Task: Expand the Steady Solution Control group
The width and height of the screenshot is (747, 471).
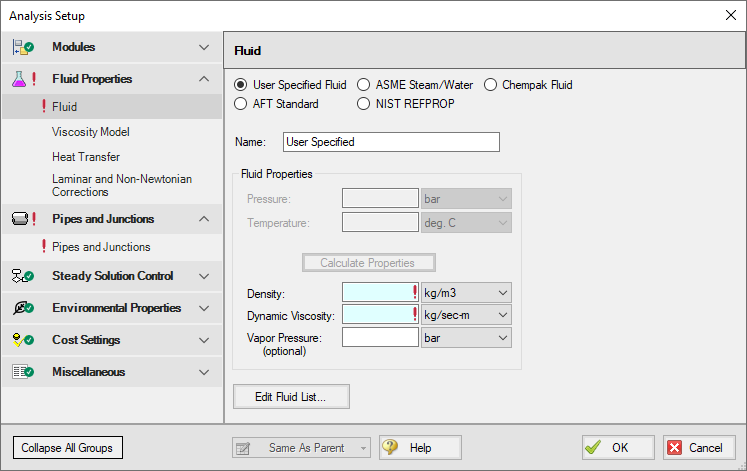Action: pos(204,276)
